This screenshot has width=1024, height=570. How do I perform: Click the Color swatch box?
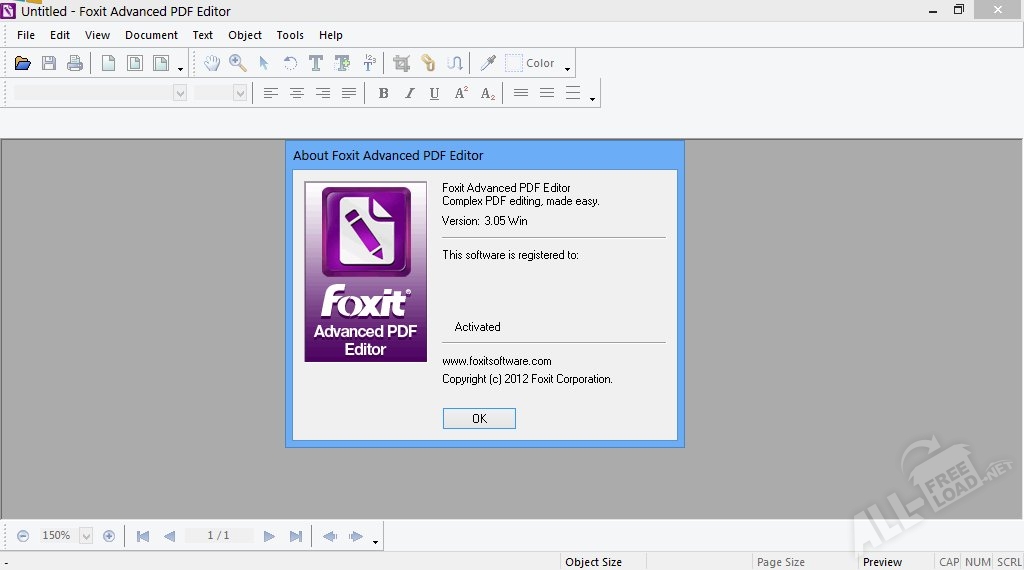514,63
